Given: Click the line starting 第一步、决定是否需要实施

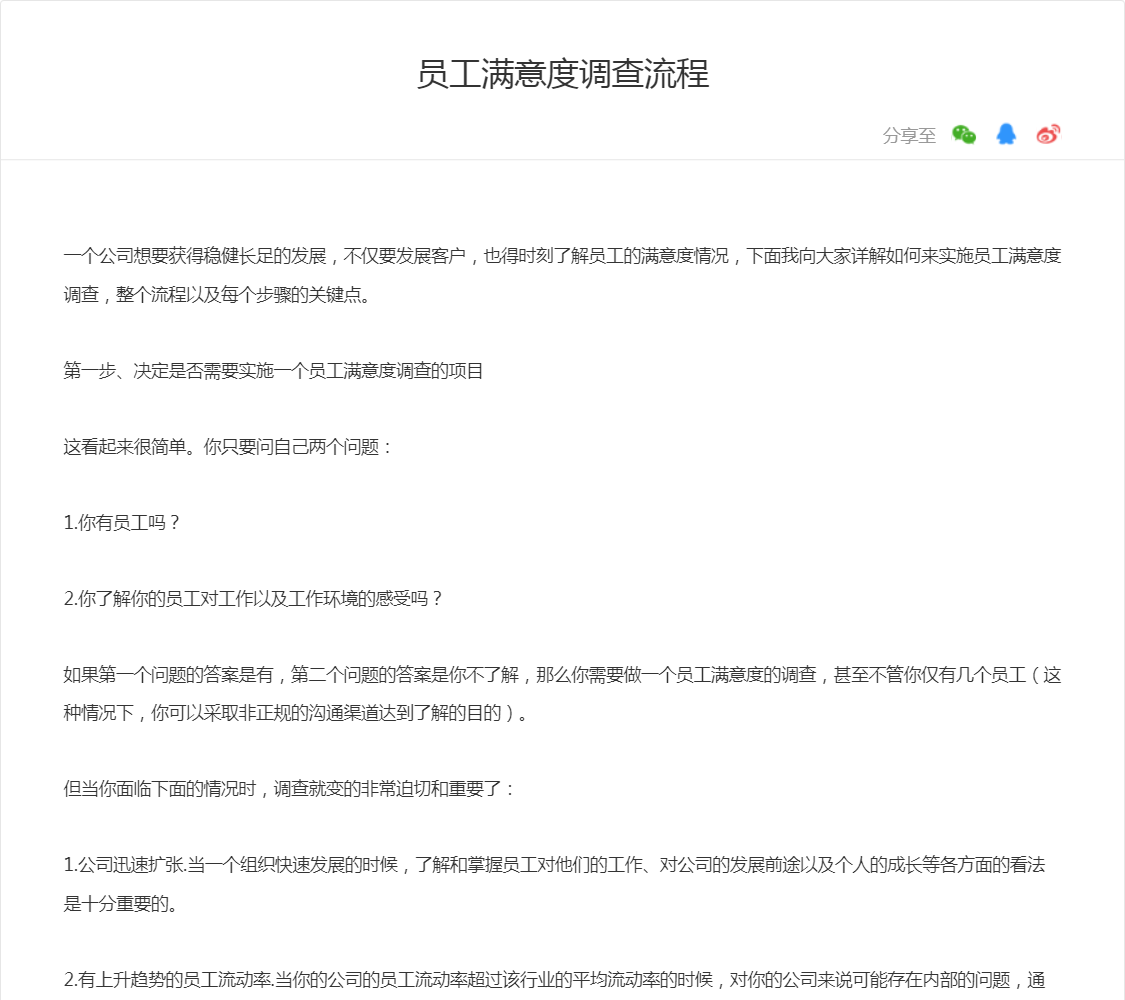Looking at the screenshot, I should [273, 371].
